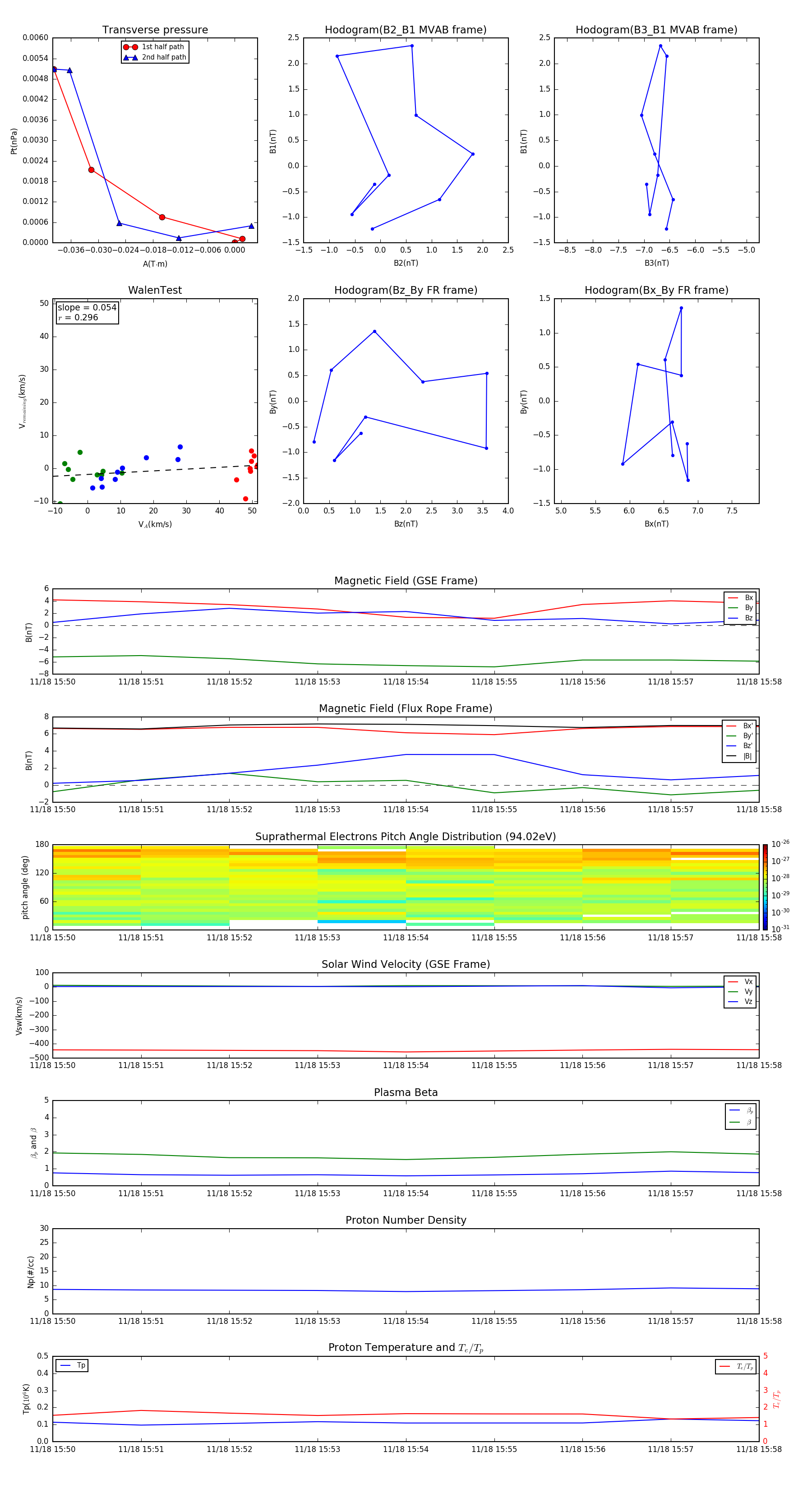The height and width of the screenshot is (1489, 812).
Task: Click 'pitch angle (deg)' axis label
Action: (25, 887)
